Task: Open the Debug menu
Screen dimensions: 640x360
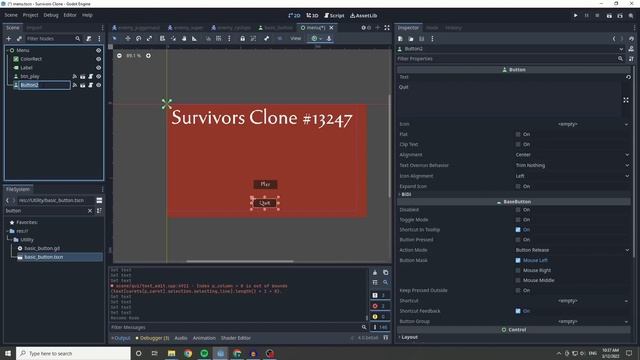Action: tap(51, 15)
